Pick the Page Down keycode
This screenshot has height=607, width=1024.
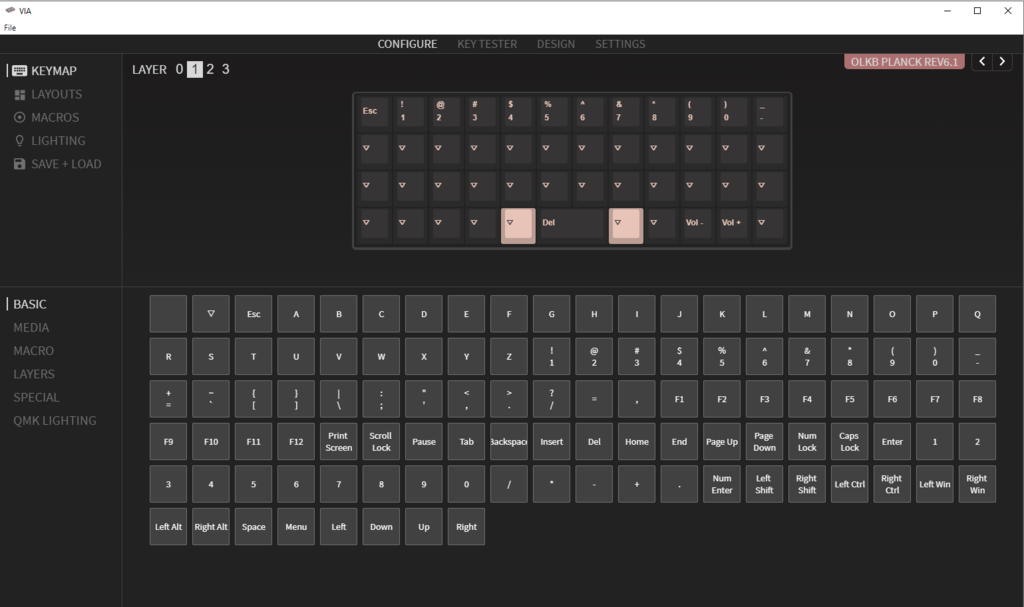pyautogui.click(x=764, y=442)
